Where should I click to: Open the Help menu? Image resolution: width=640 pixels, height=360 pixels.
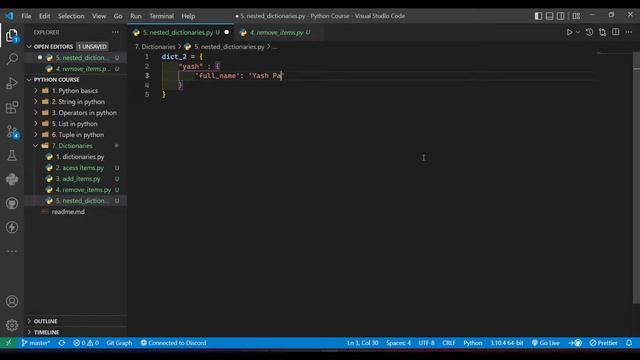(188, 16)
